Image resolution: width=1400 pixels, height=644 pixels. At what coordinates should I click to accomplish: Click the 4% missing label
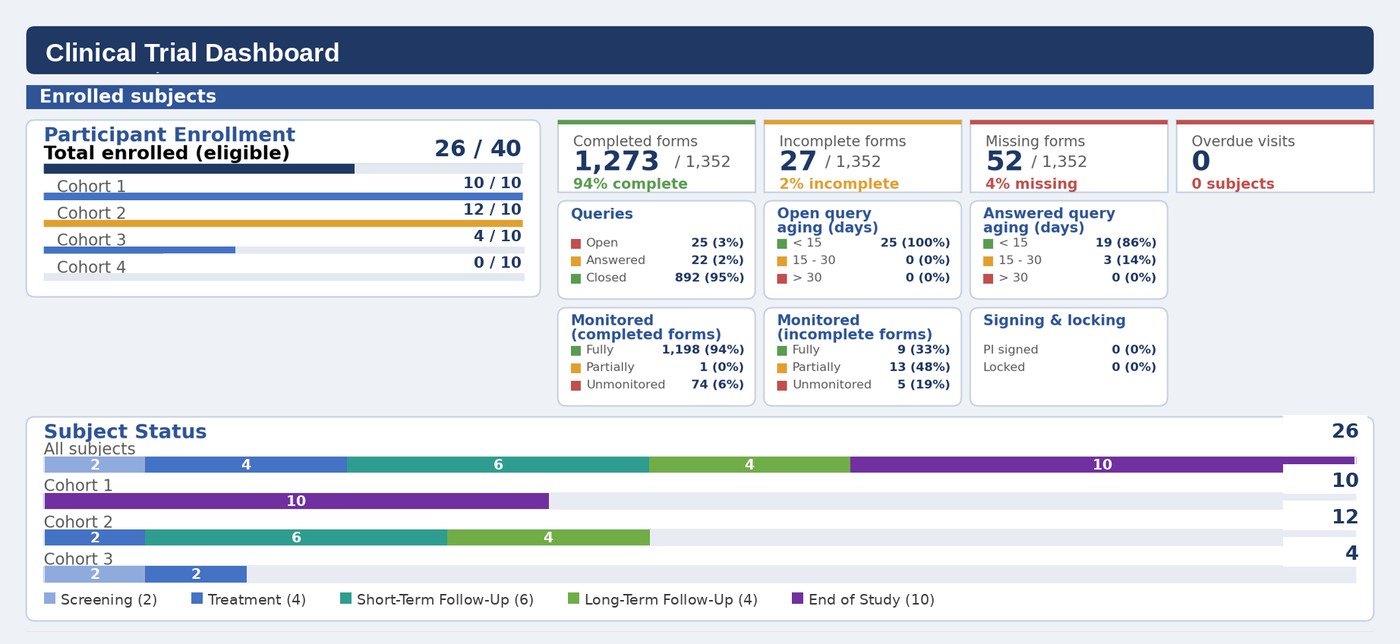(1031, 184)
